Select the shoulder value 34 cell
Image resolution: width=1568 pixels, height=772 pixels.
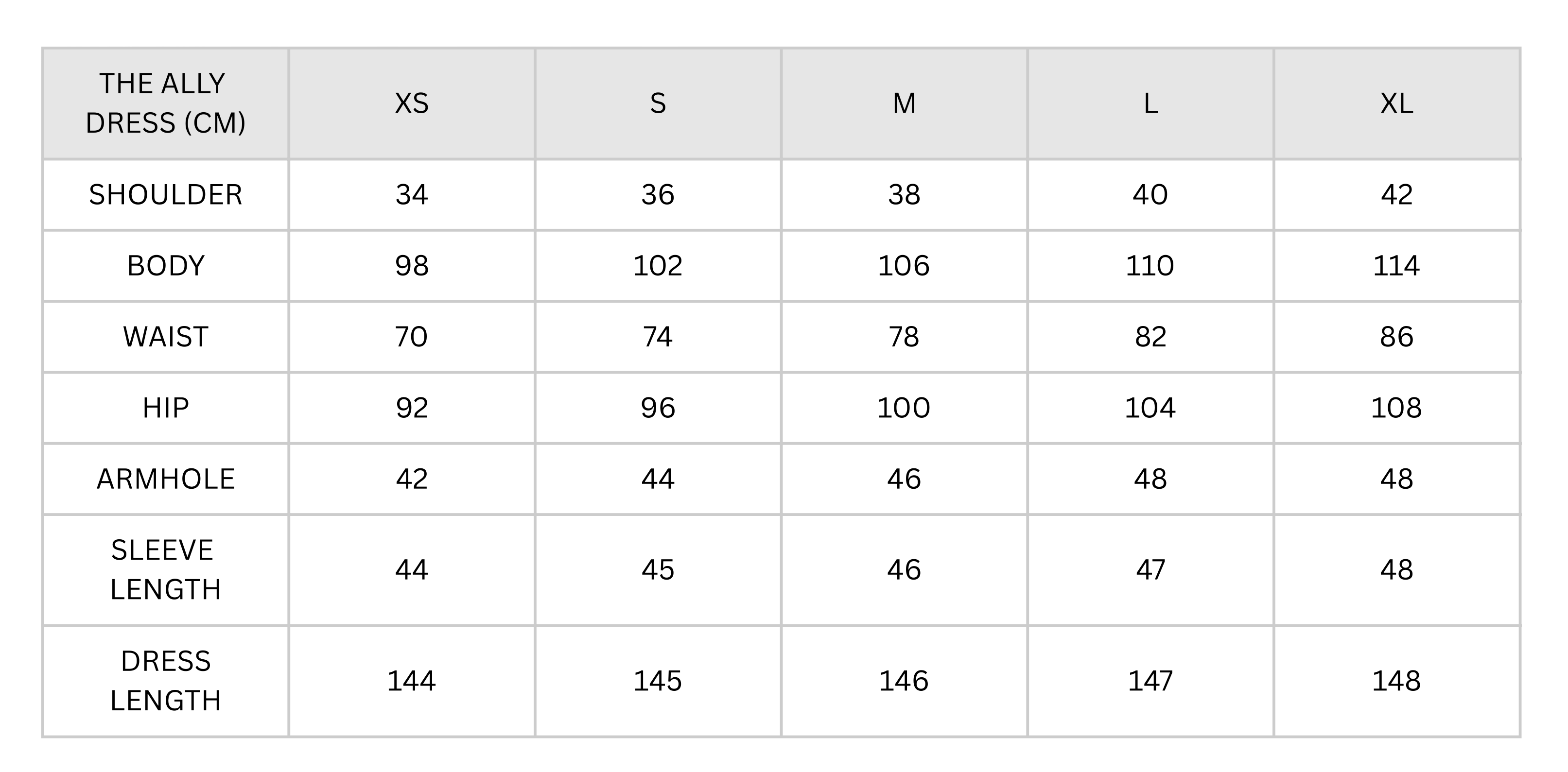[412, 195]
